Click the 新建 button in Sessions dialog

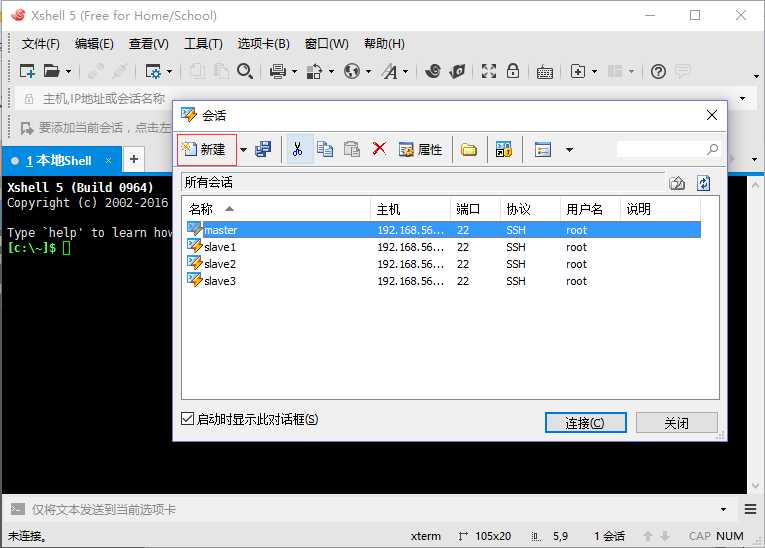(x=207, y=149)
